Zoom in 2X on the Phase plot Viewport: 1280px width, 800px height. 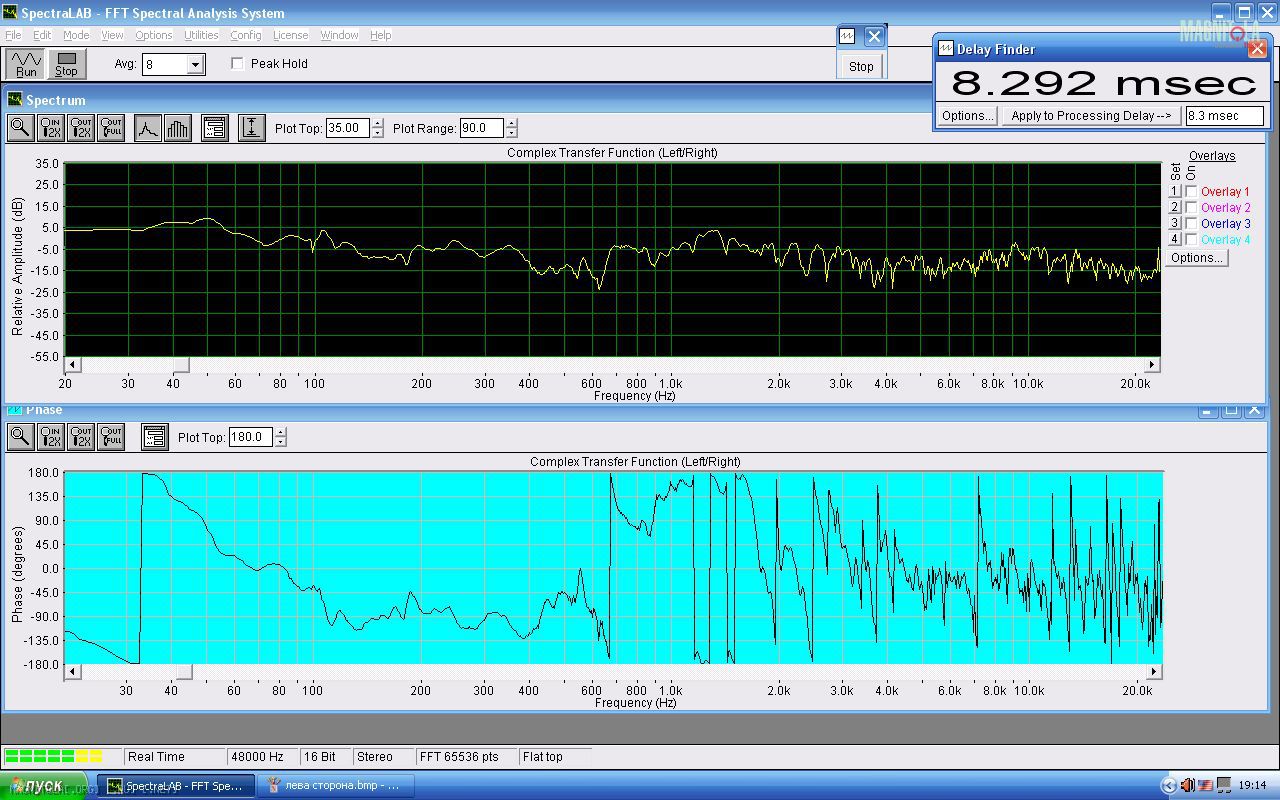point(51,437)
